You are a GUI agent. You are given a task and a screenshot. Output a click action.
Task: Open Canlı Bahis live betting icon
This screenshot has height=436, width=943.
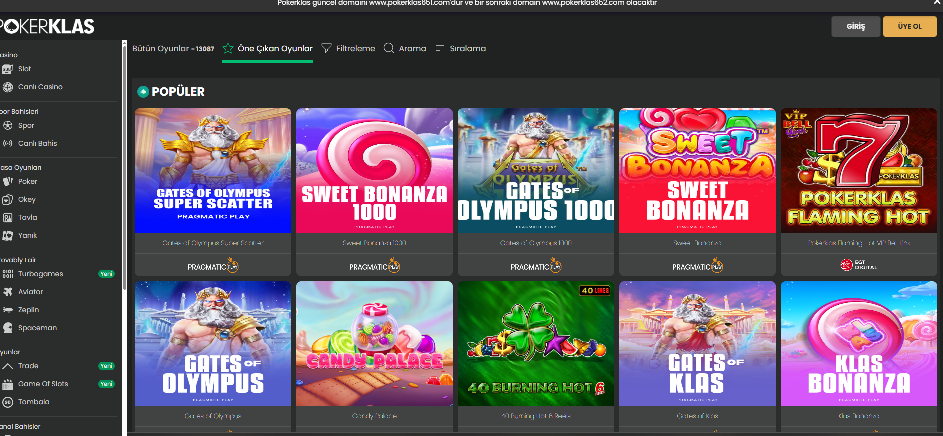coord(7,144)
